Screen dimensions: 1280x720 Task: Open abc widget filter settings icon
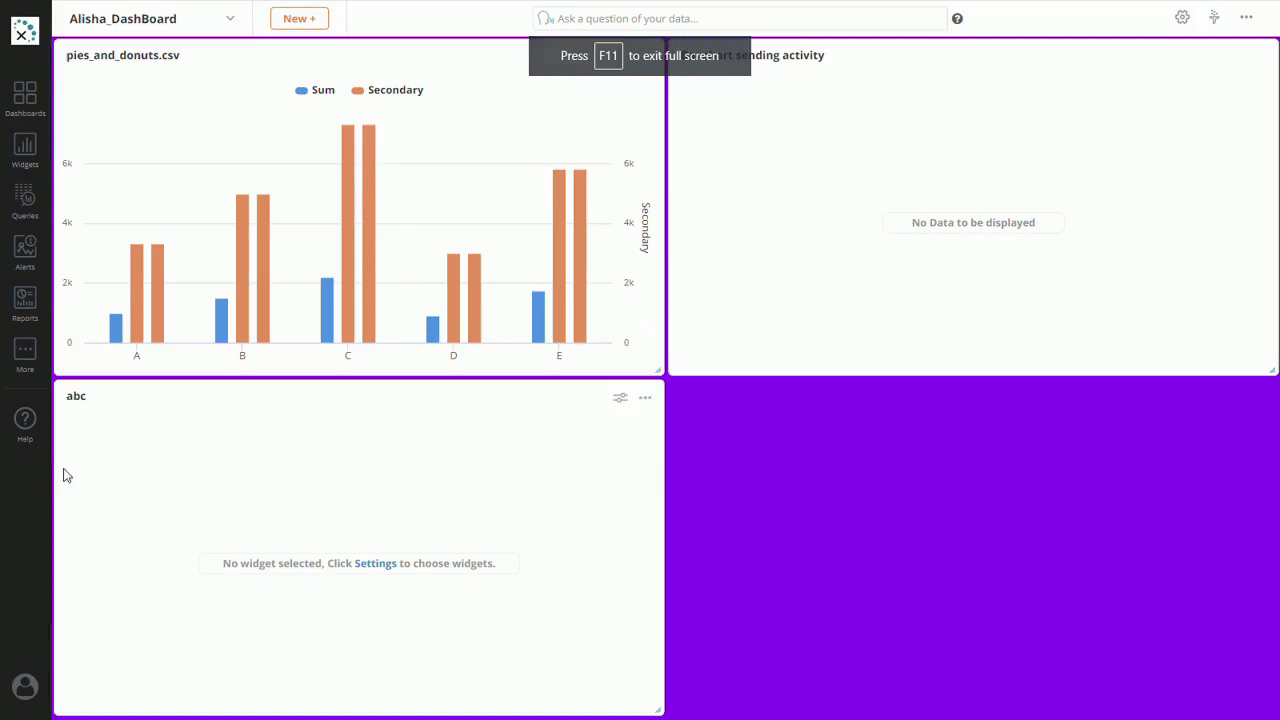point(620,398)
